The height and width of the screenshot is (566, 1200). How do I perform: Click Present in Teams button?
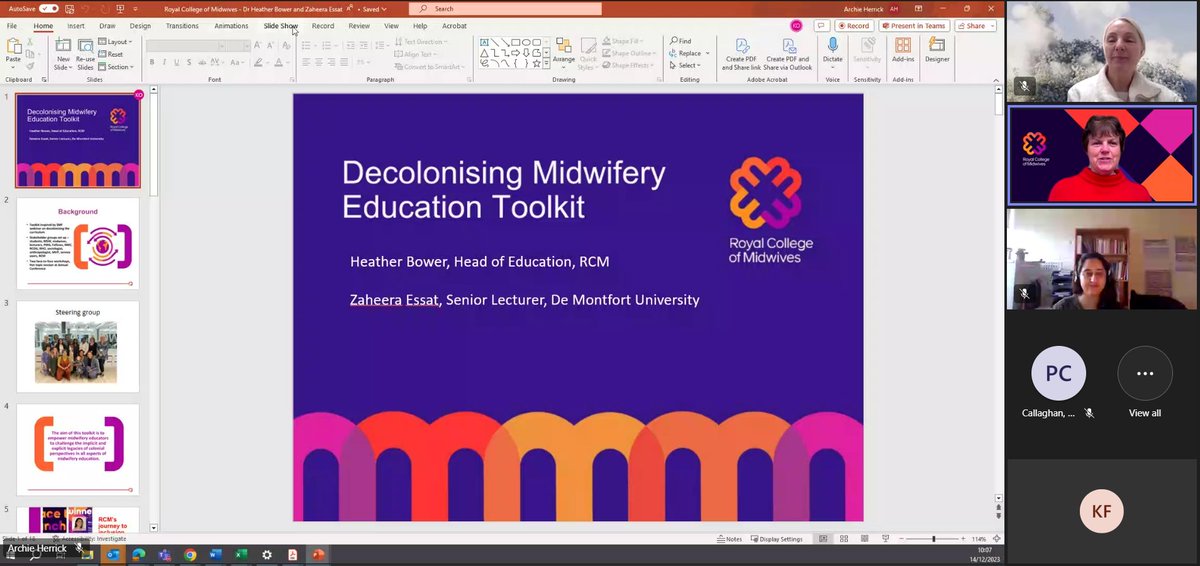pos(915,26)
